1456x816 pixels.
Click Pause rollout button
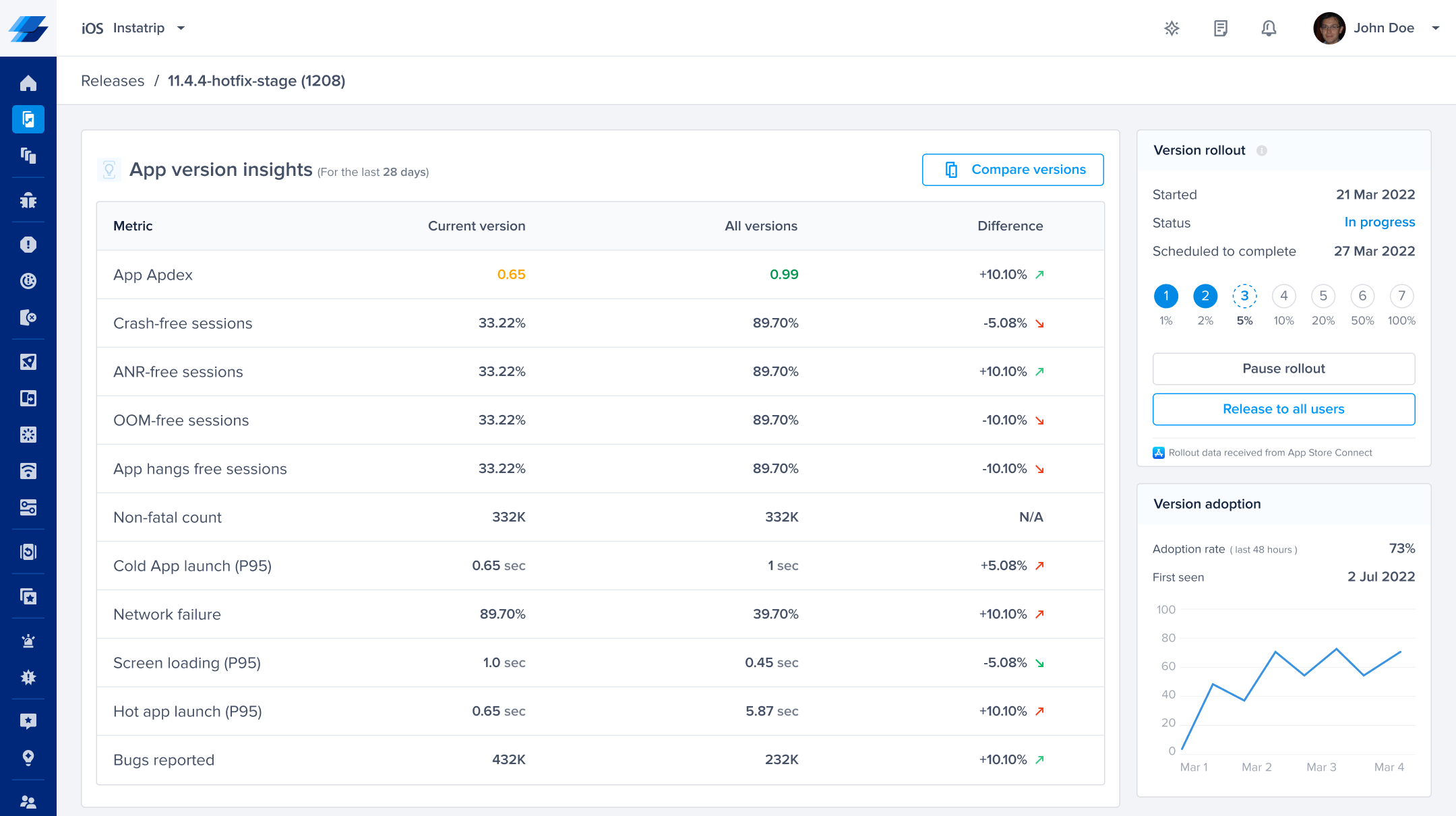click(x=1283, y=369)
